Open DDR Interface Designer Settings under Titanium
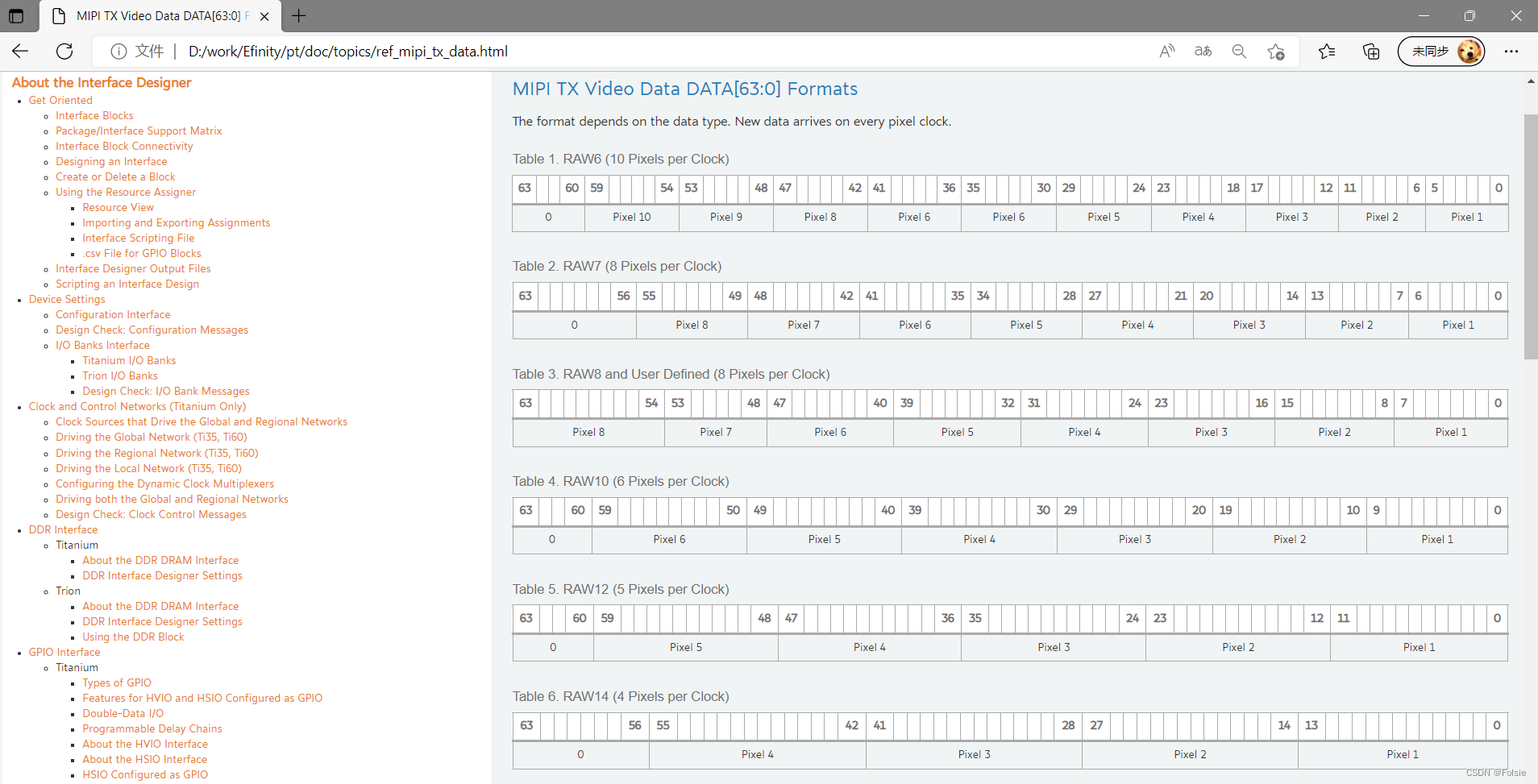Screen dimensions: 1538x784 (x=162, y=575)
